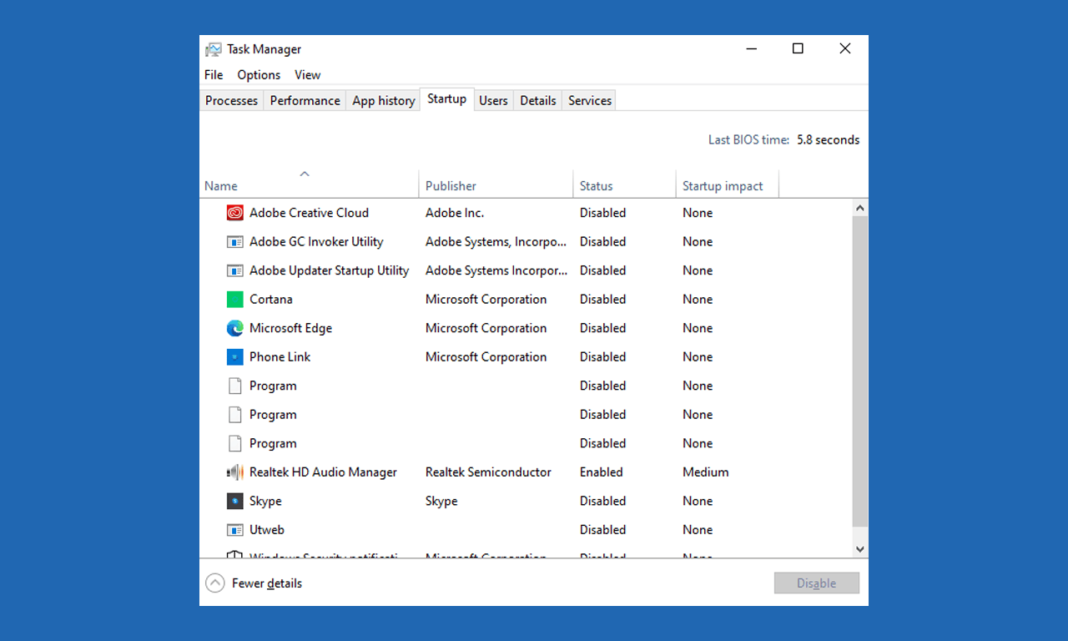Click the Skype icon
Image resolution: width=1068 pixels, height=641 pixels.
[x=234, y=501]
